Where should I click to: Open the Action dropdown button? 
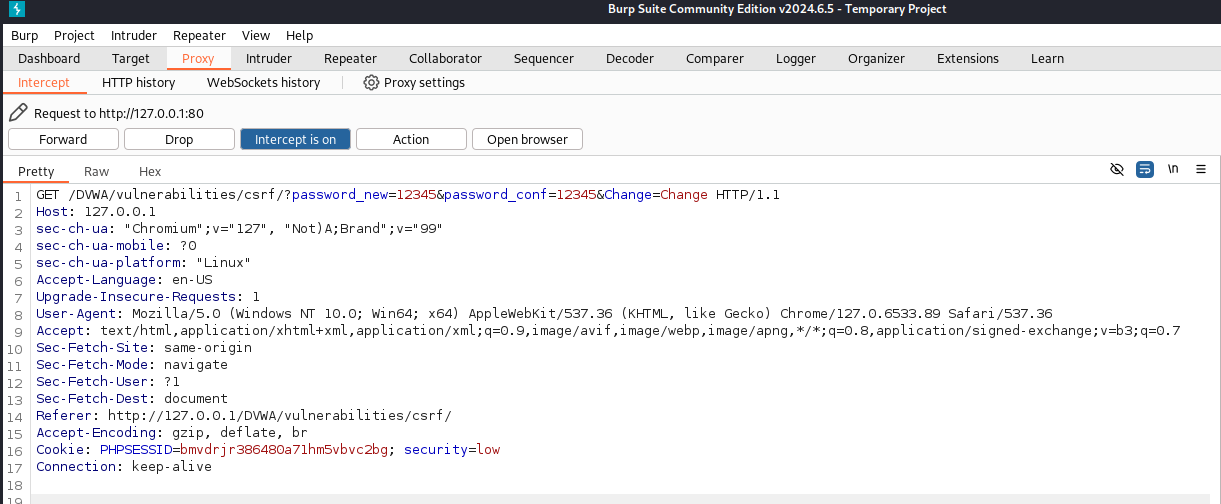411,139
